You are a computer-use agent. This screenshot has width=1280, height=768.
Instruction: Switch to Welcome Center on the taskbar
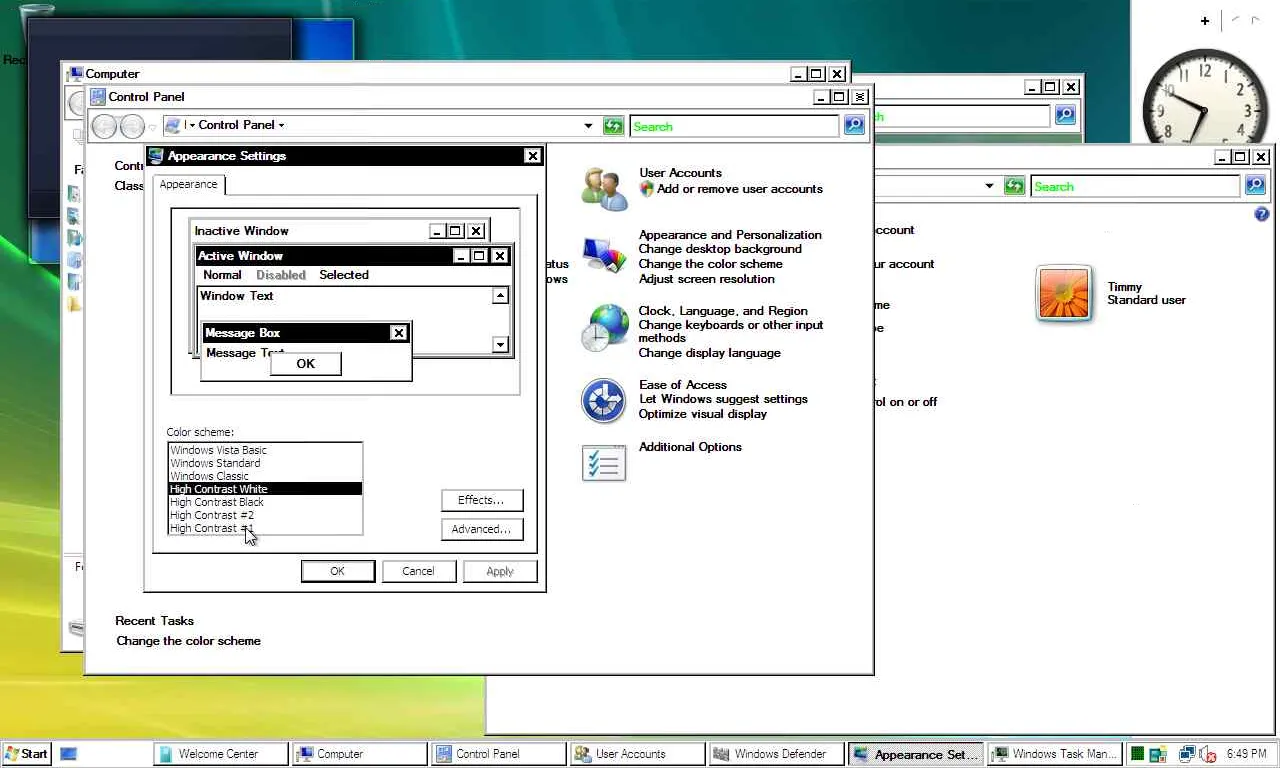pyautogui.click(x=220, y=754)
